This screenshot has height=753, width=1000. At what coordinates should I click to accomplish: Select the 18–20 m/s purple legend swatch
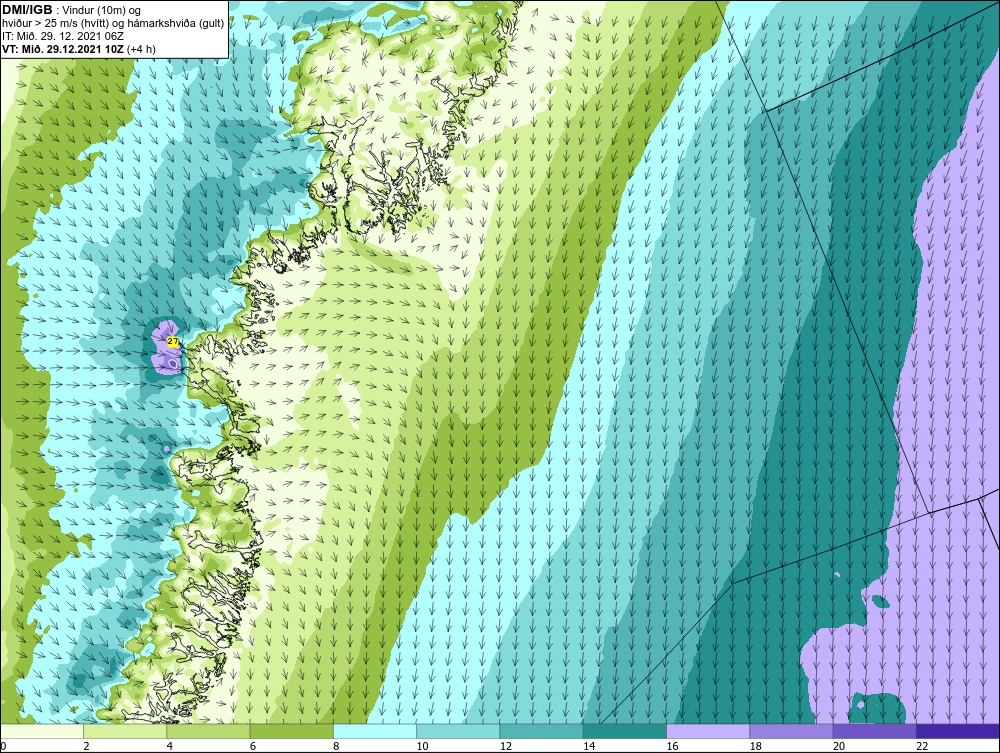(791, 731)
